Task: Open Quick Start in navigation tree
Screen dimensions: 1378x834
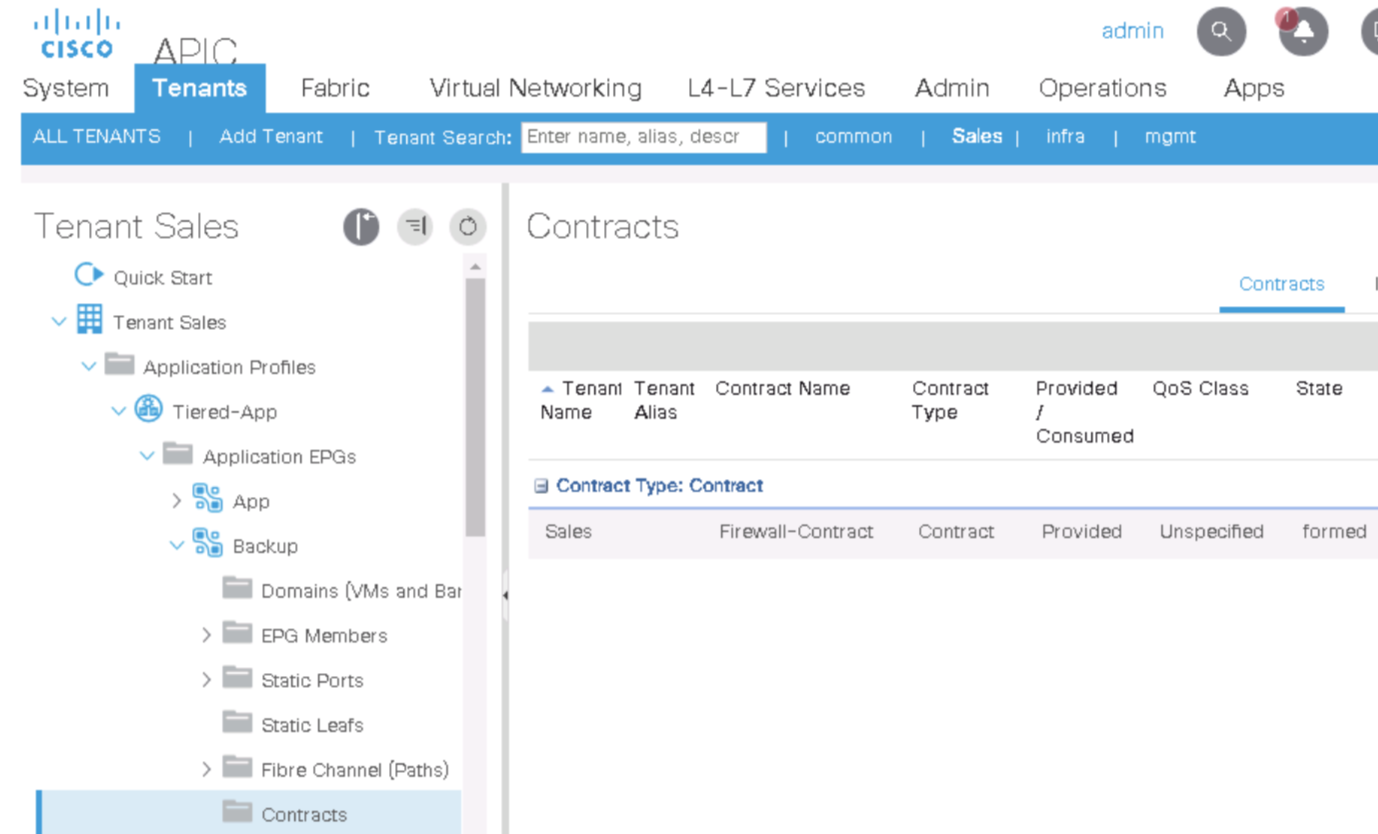Action: tap(162, 277)
